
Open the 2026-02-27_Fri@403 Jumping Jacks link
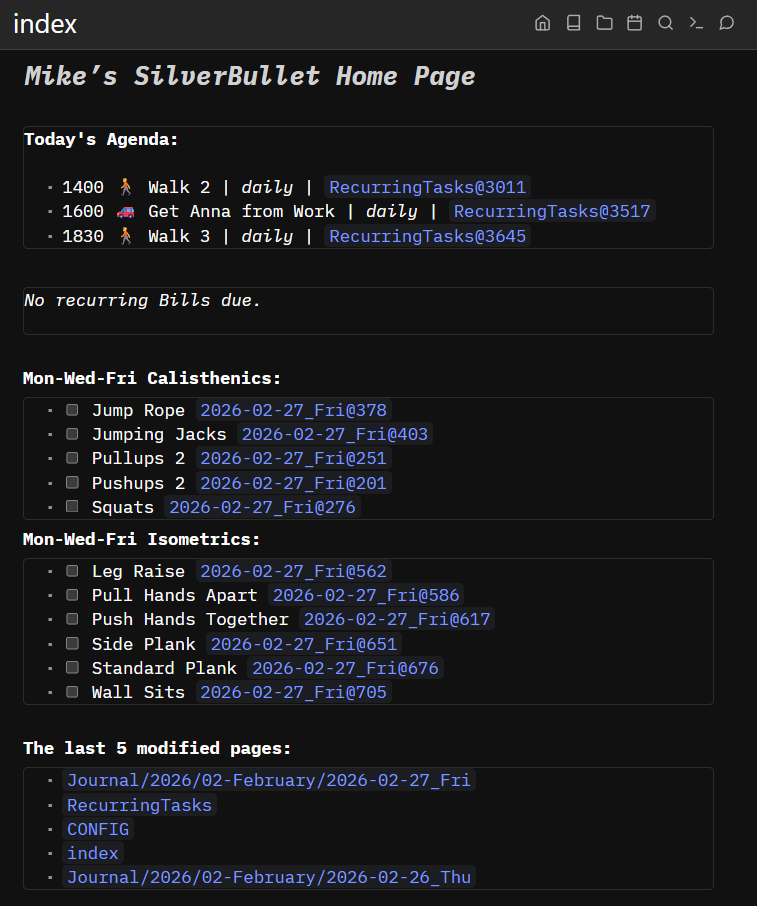pos(335,434)
